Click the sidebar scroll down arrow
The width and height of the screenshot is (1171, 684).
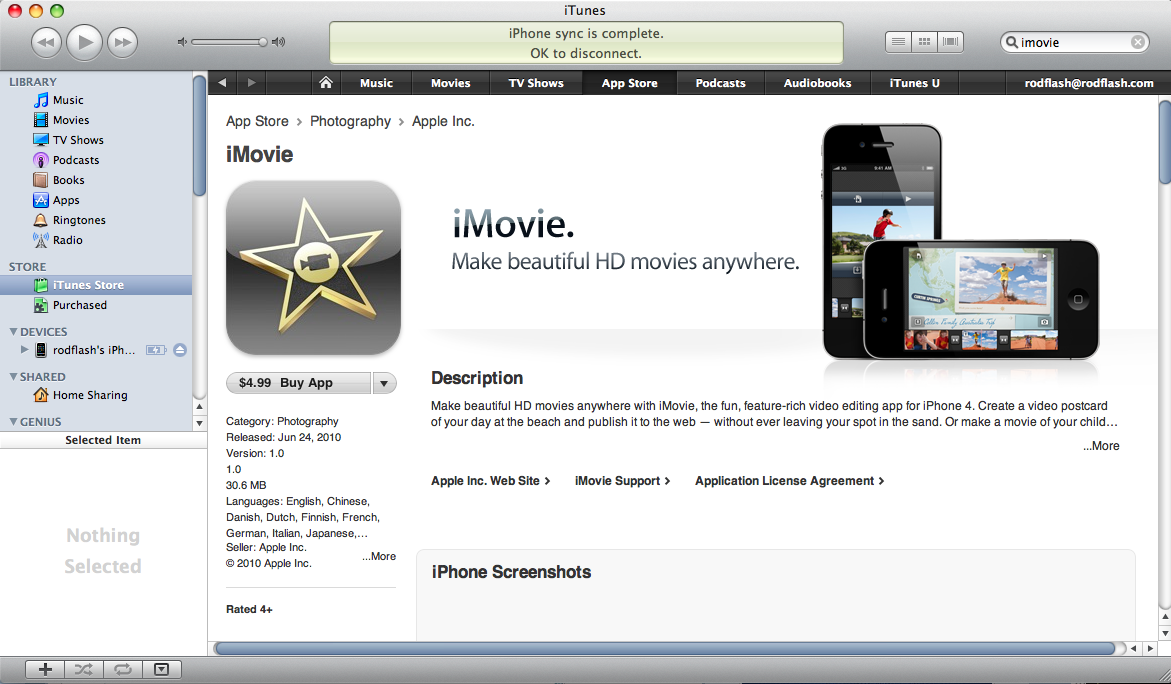coord(199,423)
